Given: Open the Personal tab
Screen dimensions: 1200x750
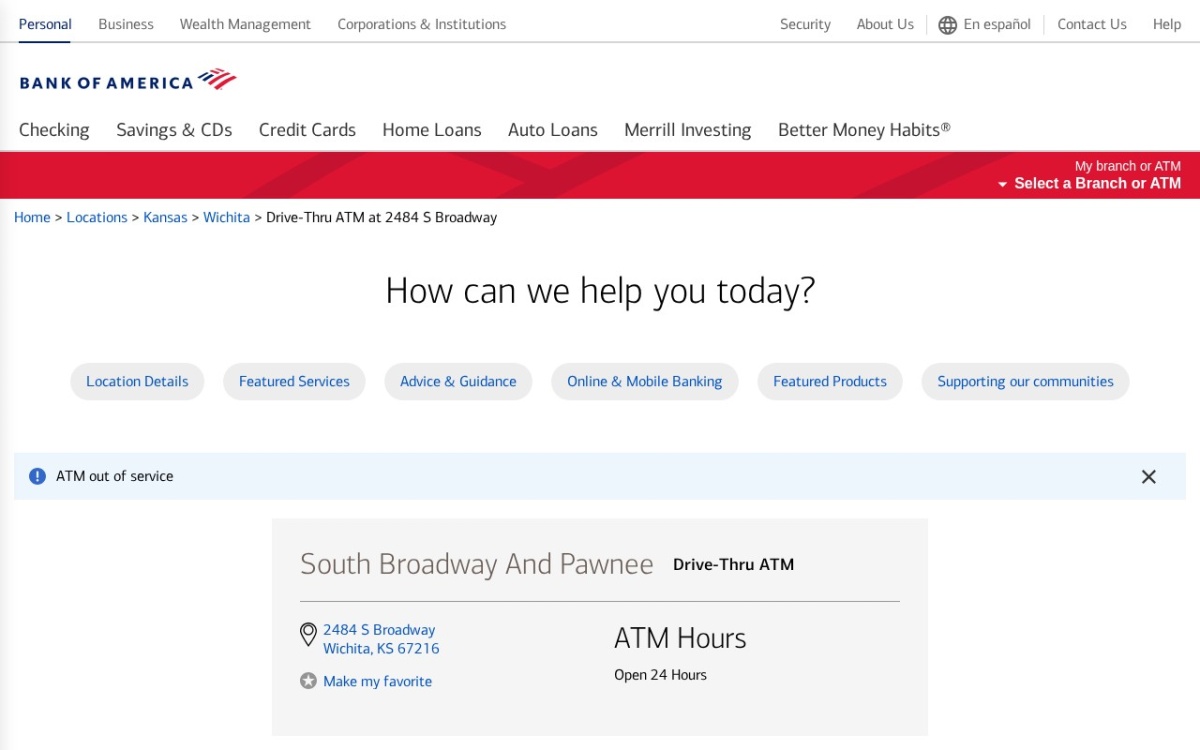Looking at the screenshot, I should point(45,24).
